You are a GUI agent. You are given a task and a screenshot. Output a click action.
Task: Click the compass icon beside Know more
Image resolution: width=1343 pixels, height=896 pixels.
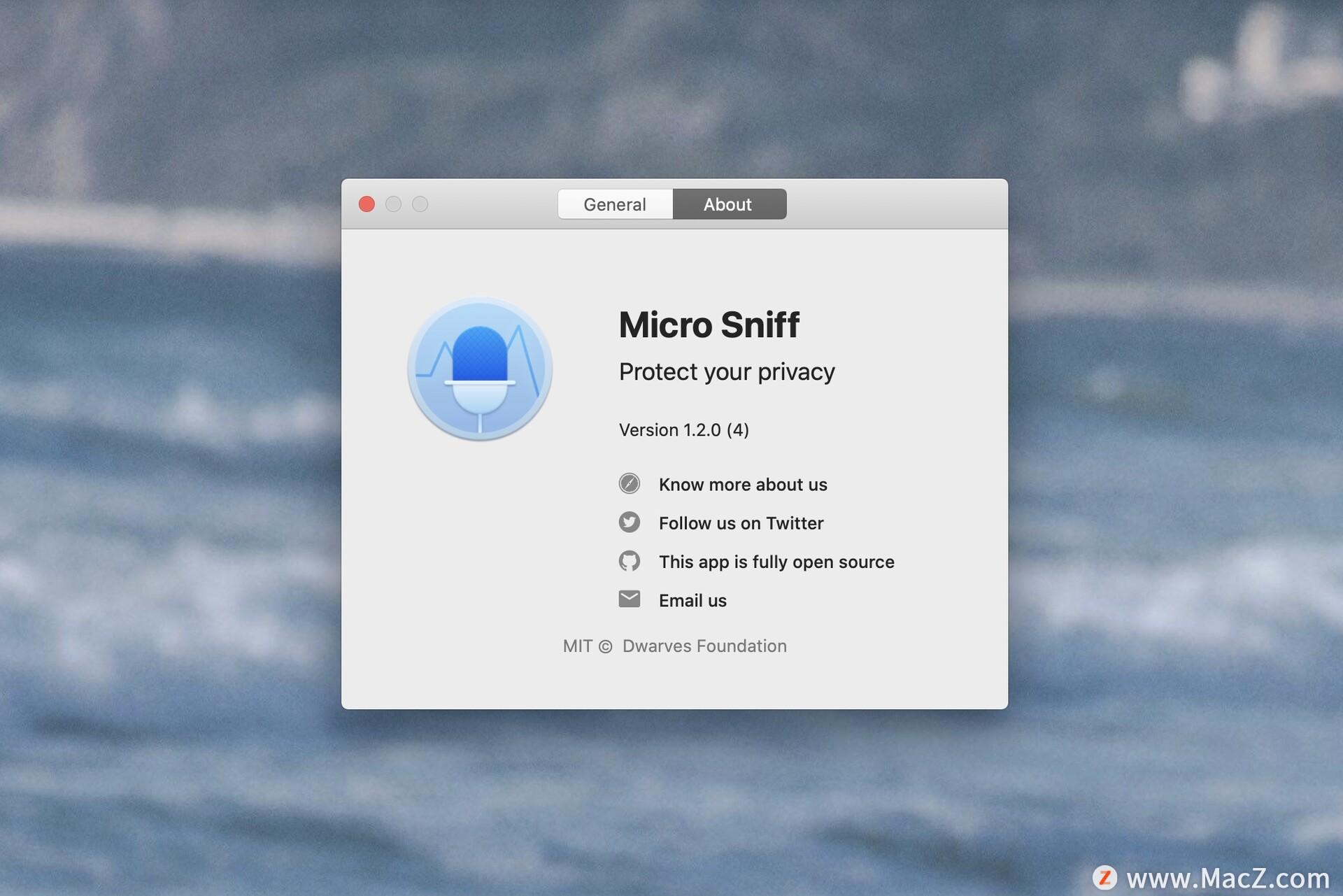[x=629, y=483]
